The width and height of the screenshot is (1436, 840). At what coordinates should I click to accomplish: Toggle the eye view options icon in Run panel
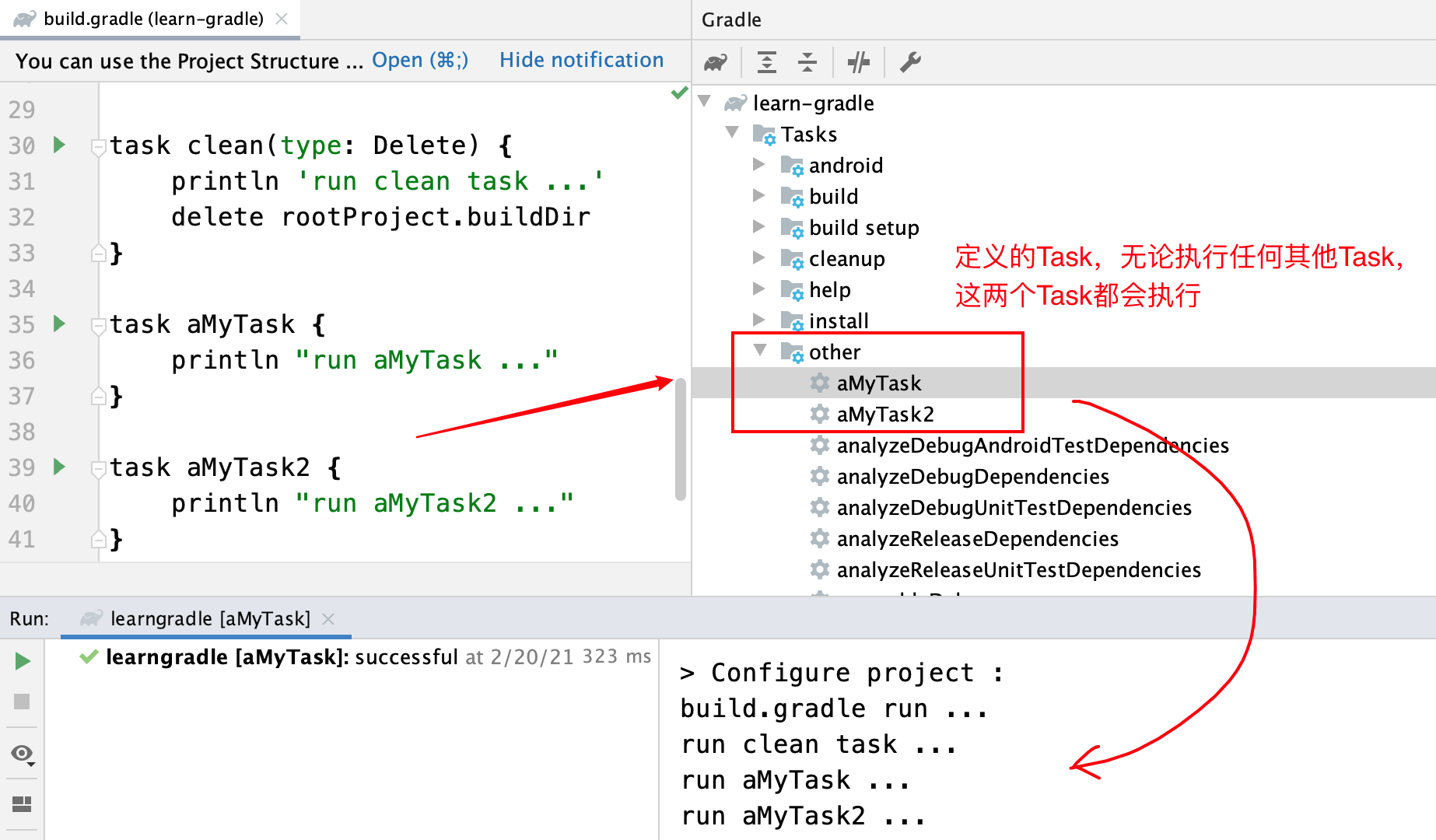23,754
